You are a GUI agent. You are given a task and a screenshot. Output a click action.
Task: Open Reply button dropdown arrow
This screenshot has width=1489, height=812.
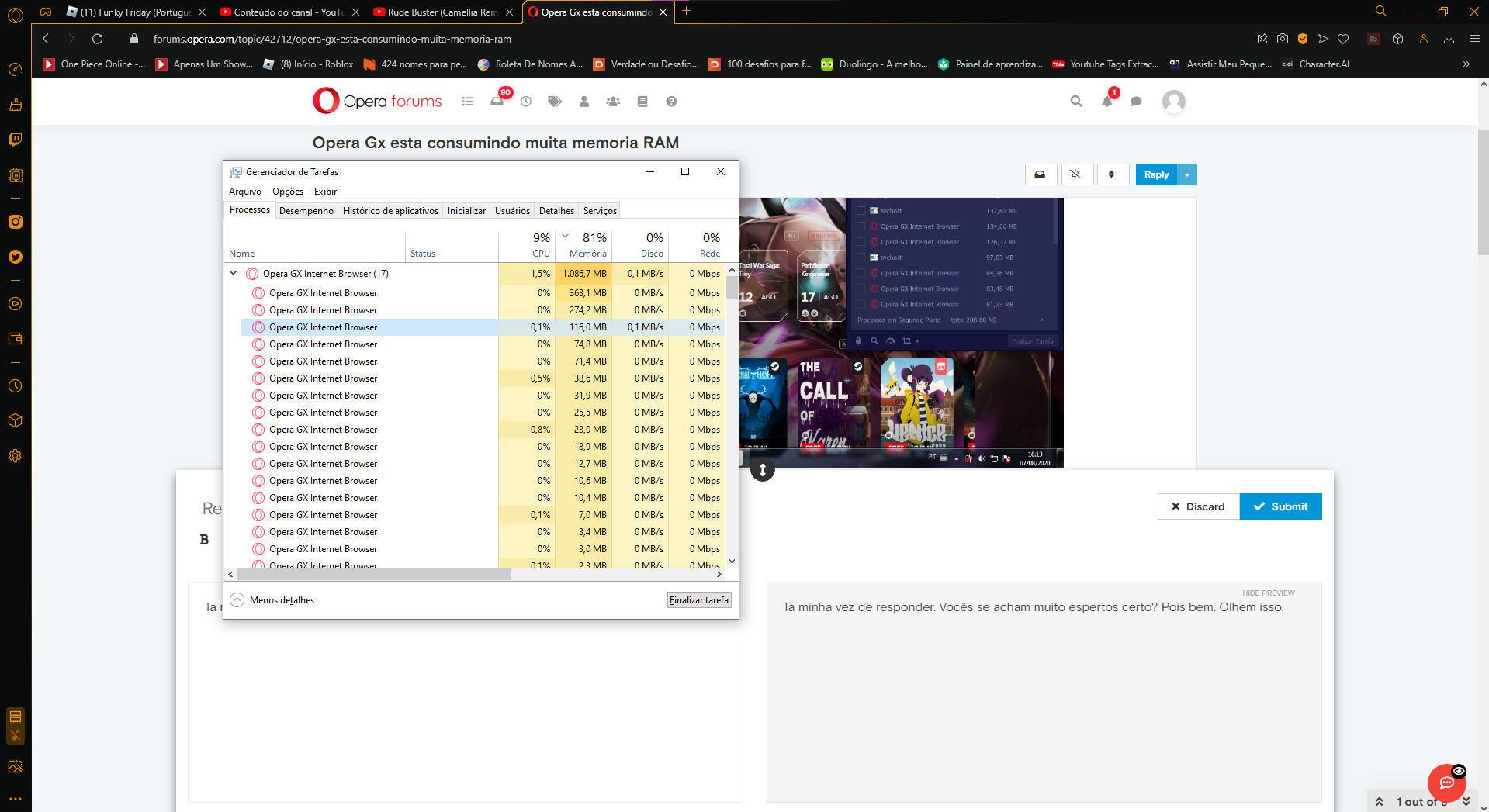click(x=1187, y=174)
